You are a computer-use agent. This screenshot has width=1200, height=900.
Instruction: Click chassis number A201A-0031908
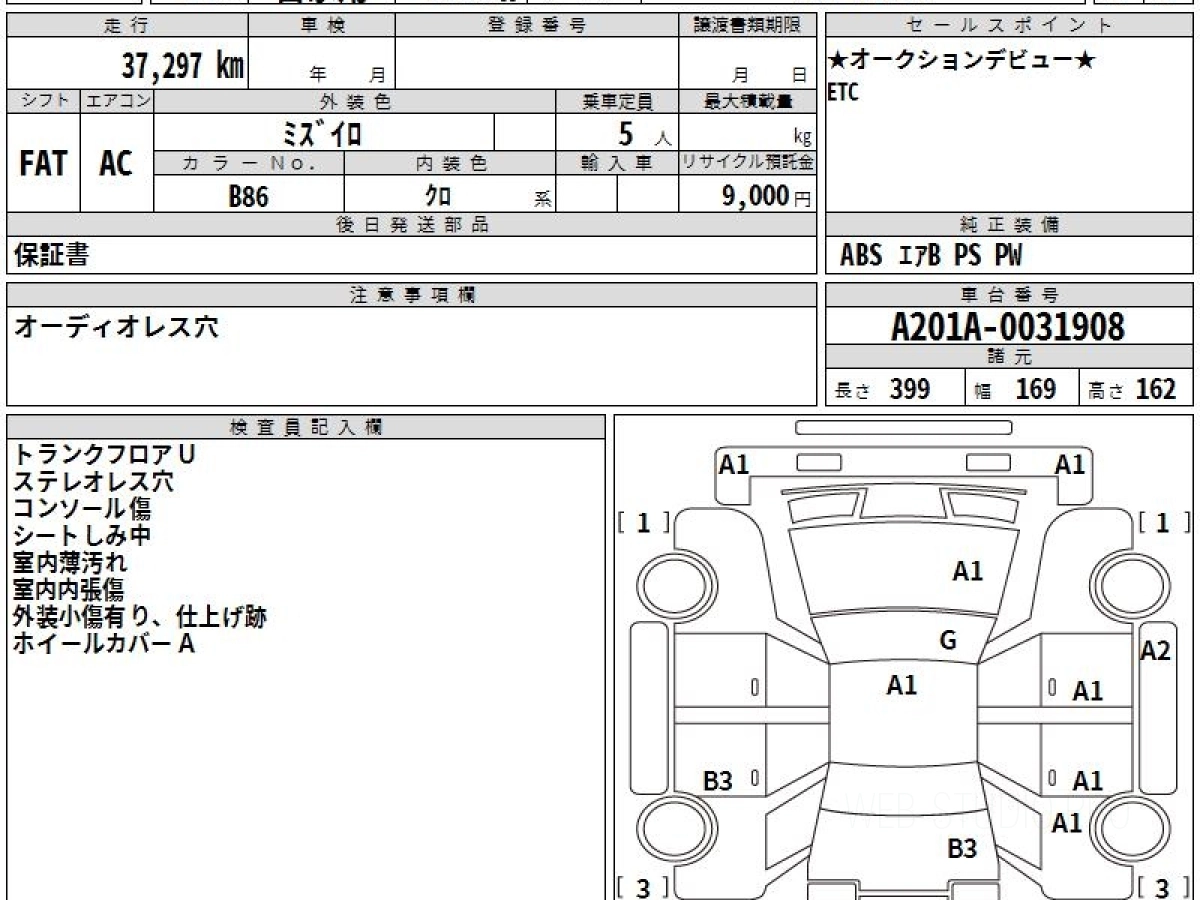(x=1008, y=327)
